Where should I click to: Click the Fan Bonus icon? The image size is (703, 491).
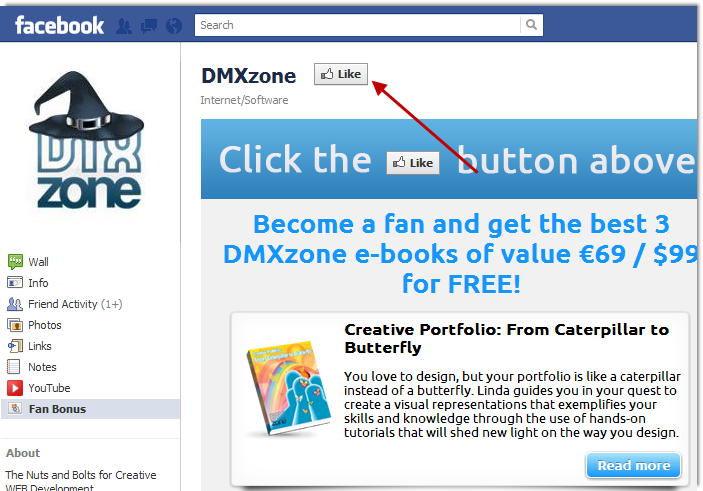pyautogui.click(x=15, y=408)
